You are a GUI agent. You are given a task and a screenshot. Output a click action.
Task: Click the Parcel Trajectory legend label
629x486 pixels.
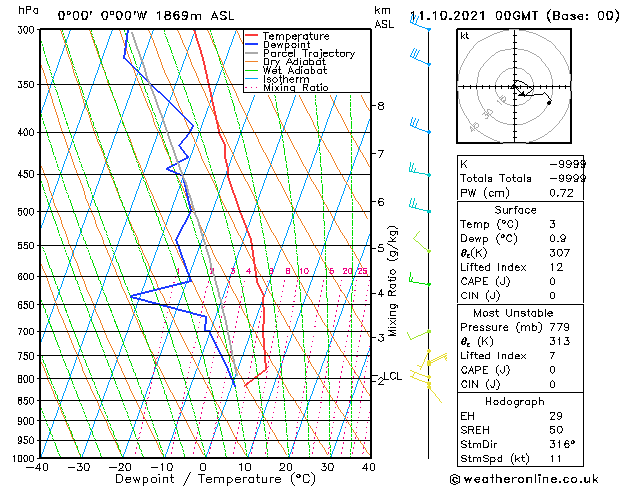click(x=309, y=53)
